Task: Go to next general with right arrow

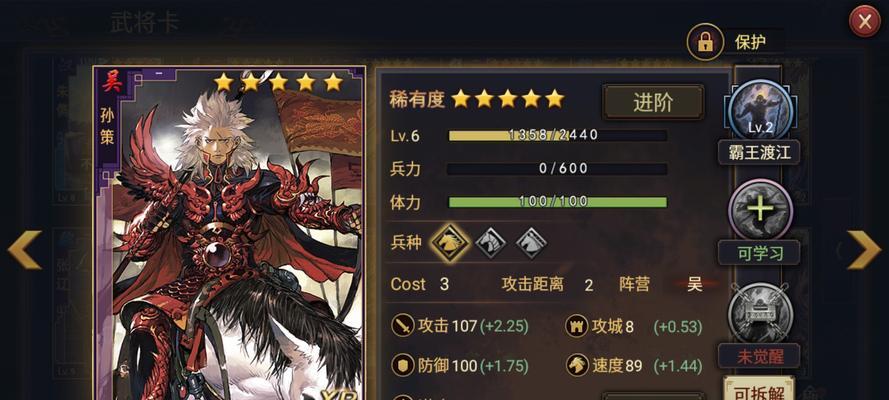Action: click(863, 249)
